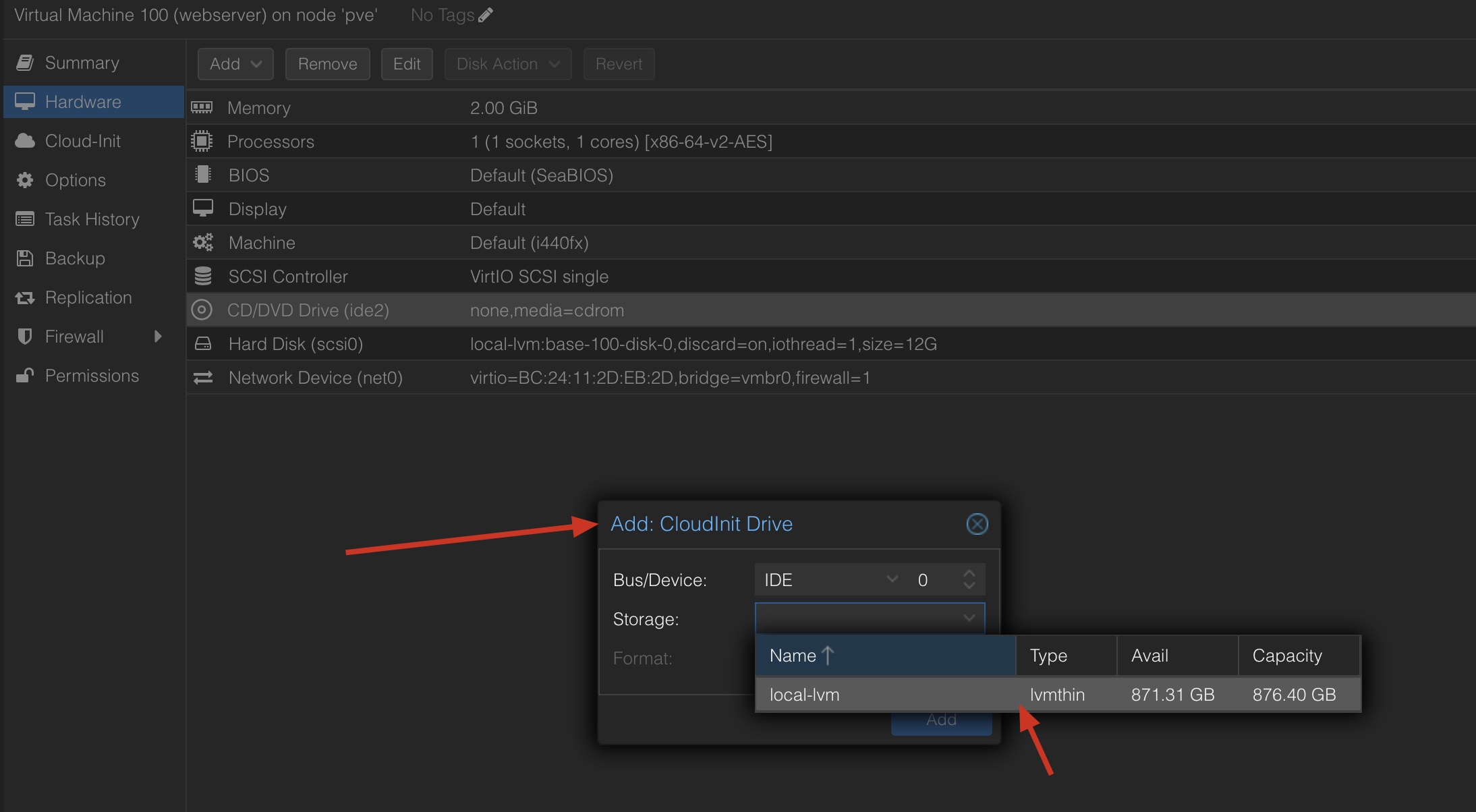This screenshot has height=812, width=1476.
Task: Go to the Options section
Action: point(94,180)
